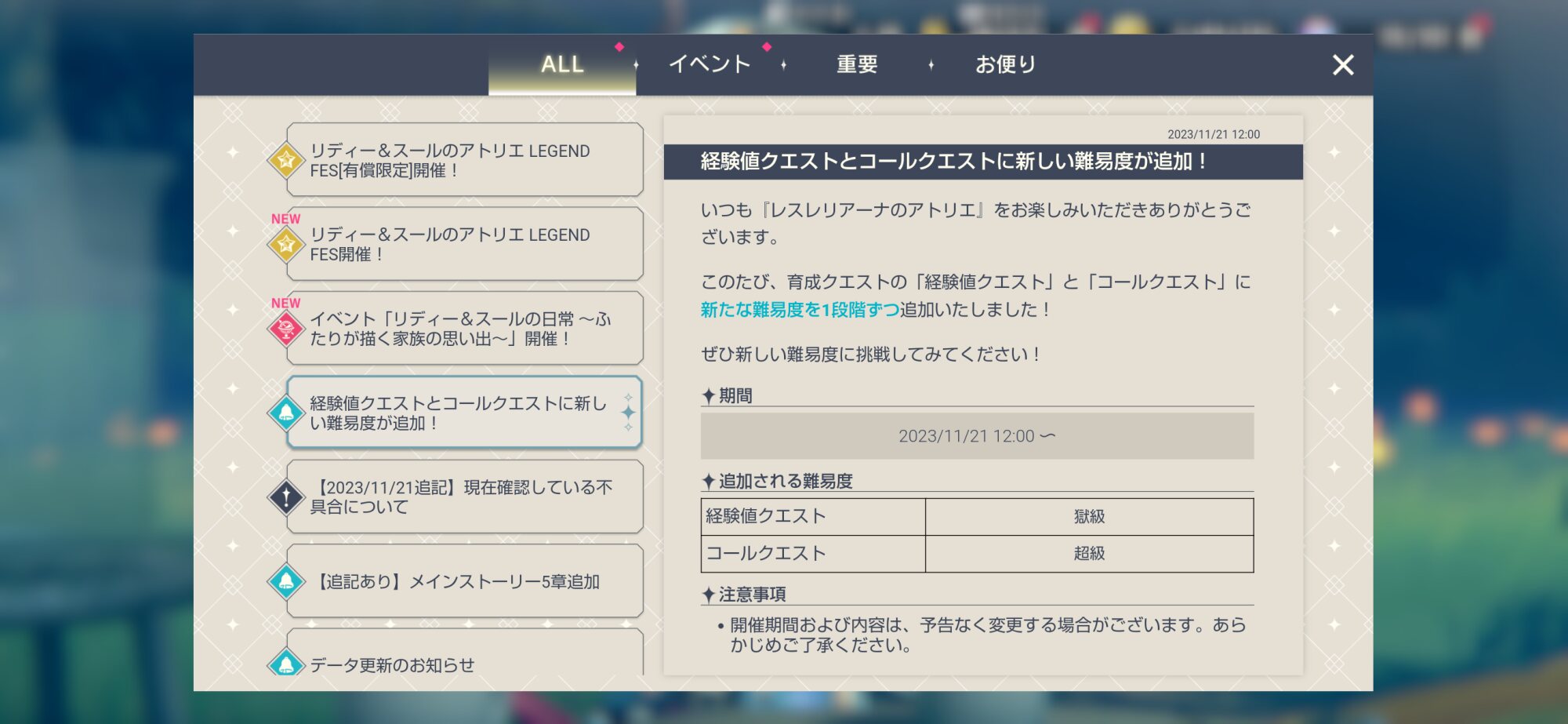Image resolution: width=1568 pixels, height=724 pixels.
Task: Open the イベント tab
Action: coord(710,64)
